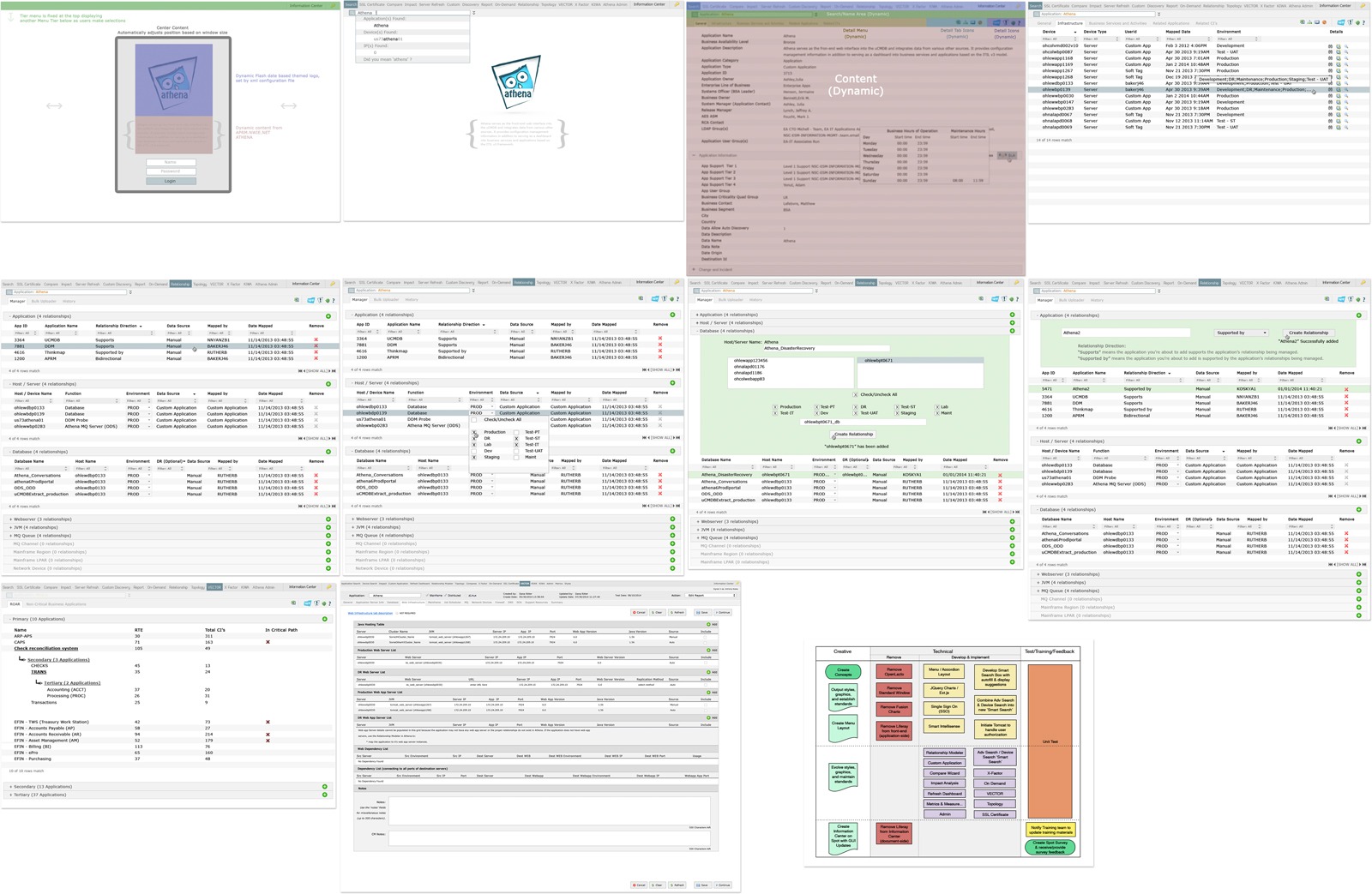Image resolution: width=1372 pixels, height=894 pixels.
Task: Select the Infrastructure tab in the device list panel
Action: click(x=1069, y=23)
